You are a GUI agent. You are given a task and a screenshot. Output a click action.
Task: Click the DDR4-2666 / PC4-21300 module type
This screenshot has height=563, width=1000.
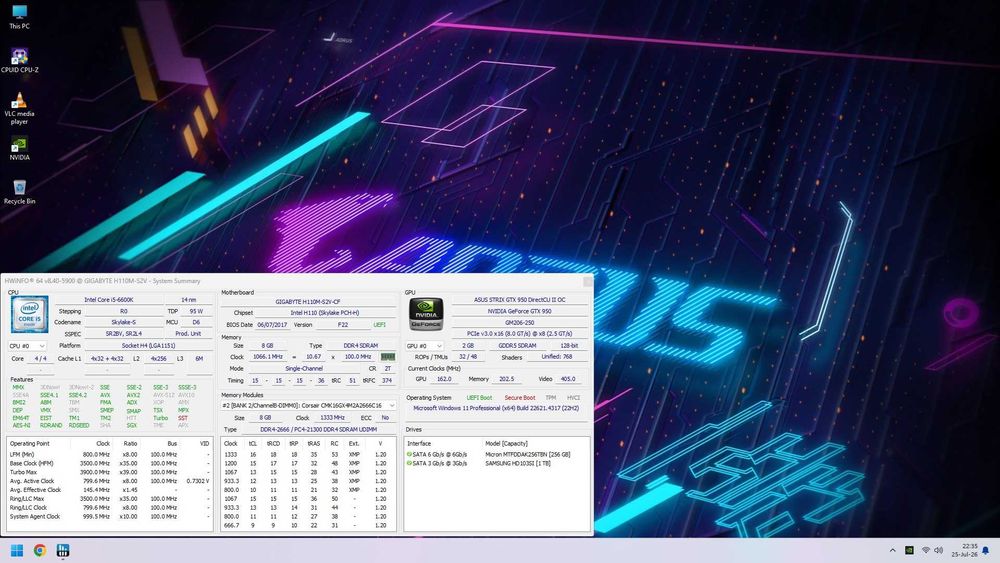click(318, 429)
